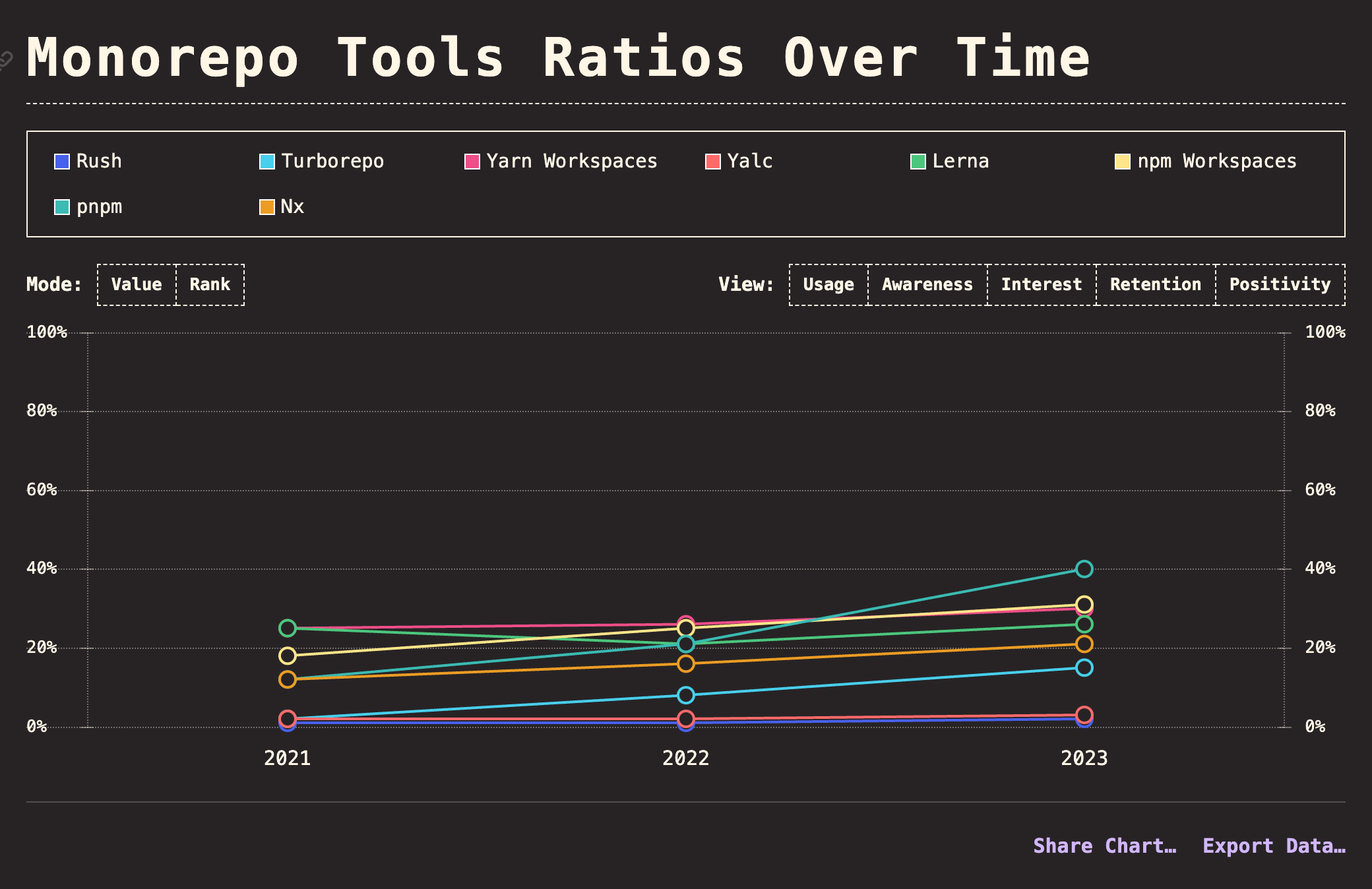The image size is (1372, 889).
Task: Click the Nx color square in the legend
Action: point(266,206)
